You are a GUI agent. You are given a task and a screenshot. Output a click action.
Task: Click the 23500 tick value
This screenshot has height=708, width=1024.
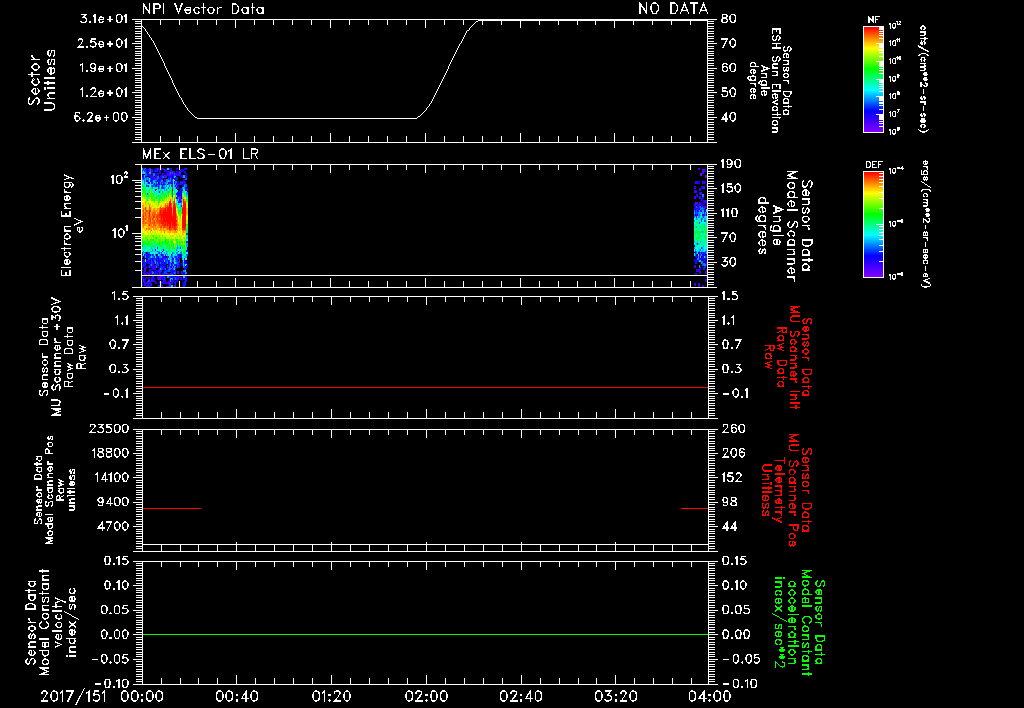pos(110,429)
